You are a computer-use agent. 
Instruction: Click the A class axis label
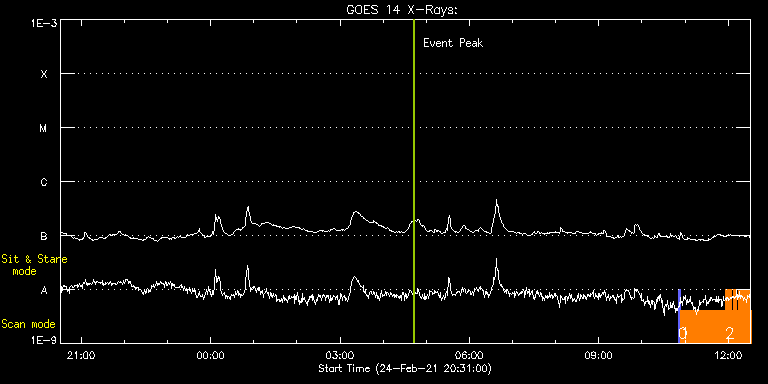tap(44, 290)
